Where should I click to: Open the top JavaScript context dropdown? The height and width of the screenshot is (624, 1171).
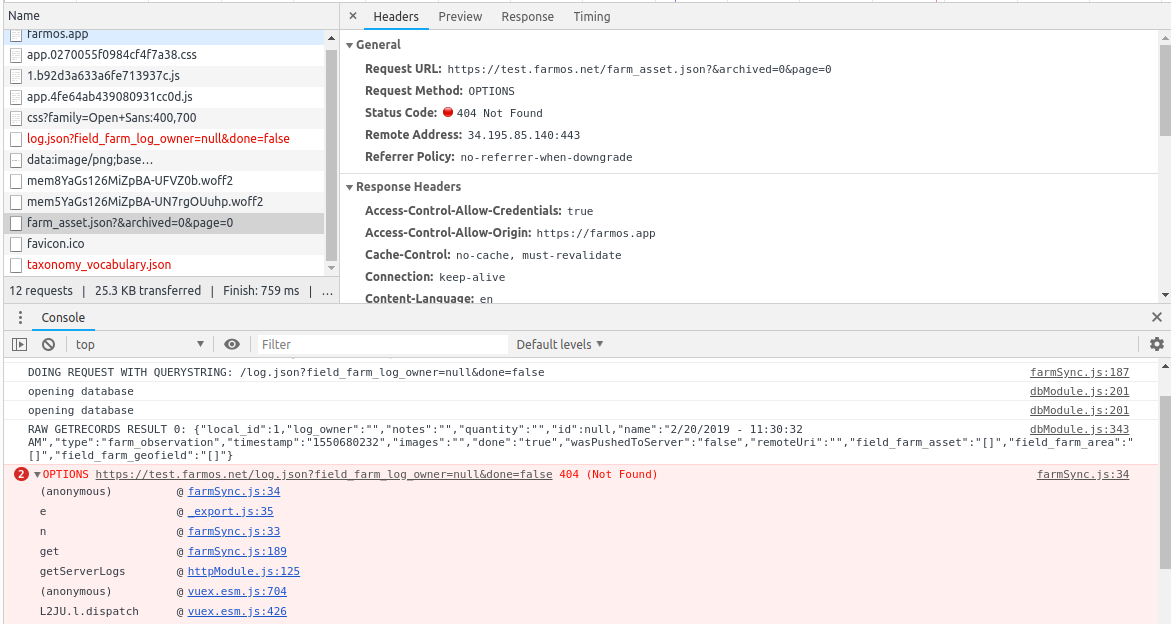(x=138, y=344)
